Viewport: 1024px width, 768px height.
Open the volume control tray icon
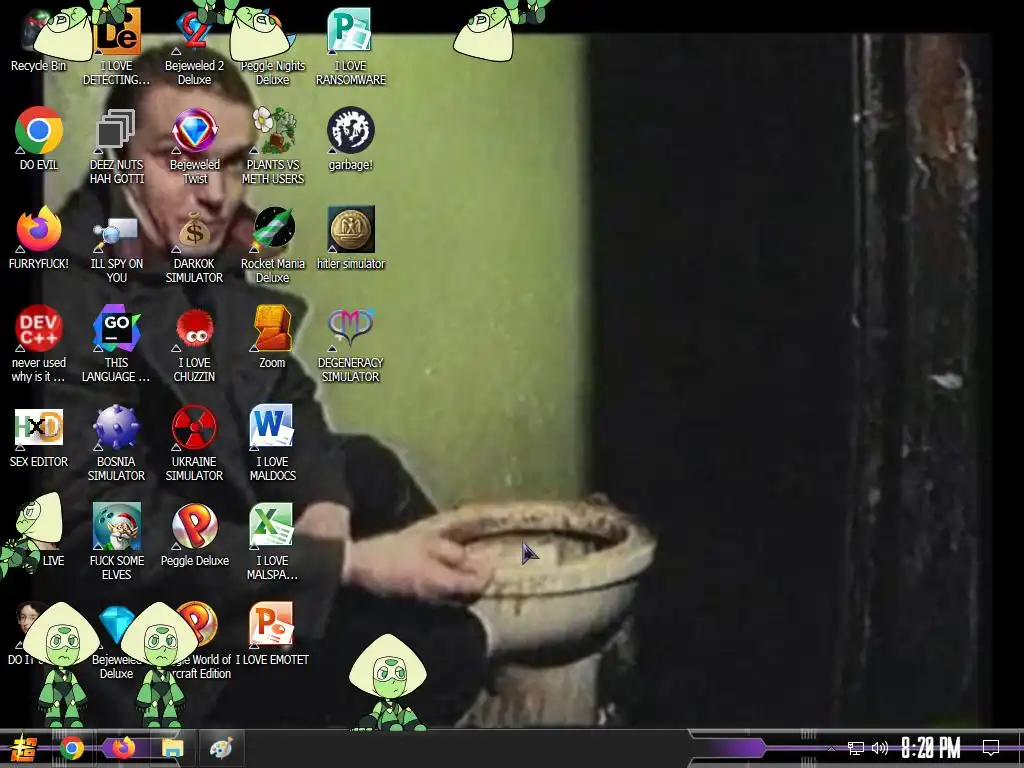point(880,748)
